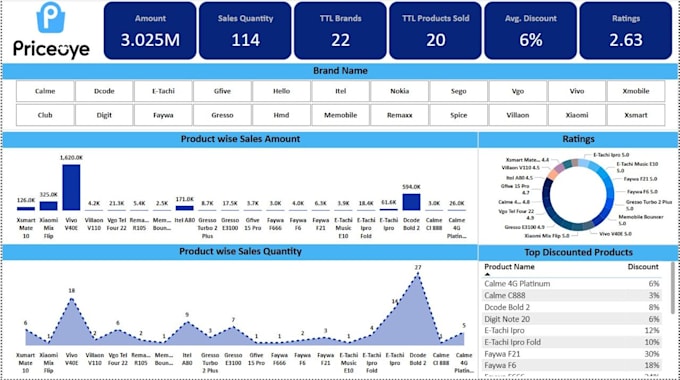The image size is (680, 380).
Task: Filter dashboard by Xsmart brand
Action: tap(636, 115)
